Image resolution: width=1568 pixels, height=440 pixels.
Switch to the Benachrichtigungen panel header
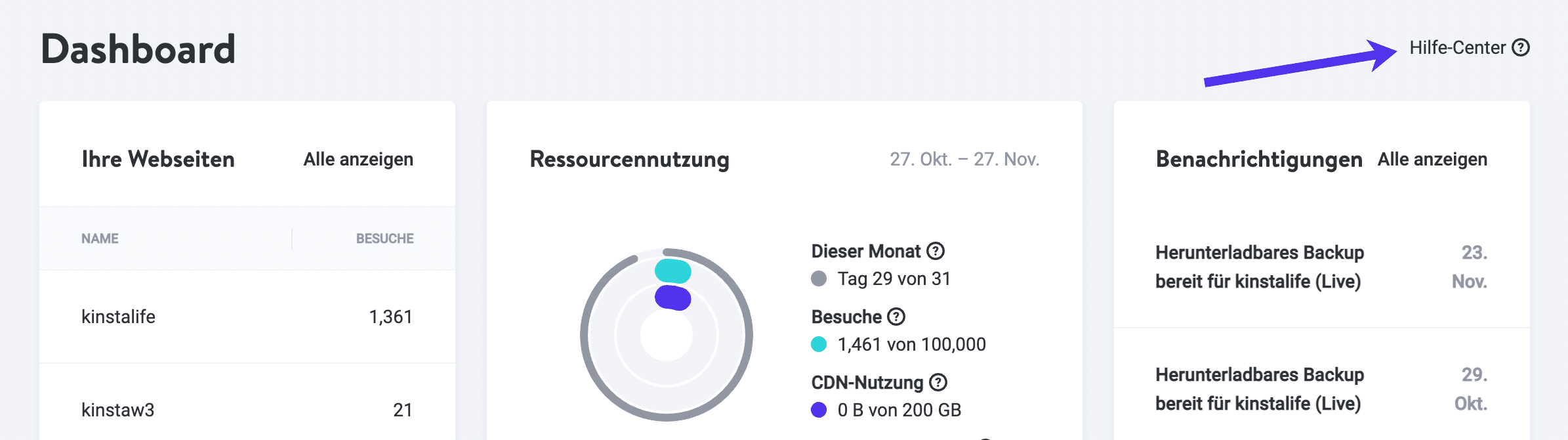tap(1258, 159)
